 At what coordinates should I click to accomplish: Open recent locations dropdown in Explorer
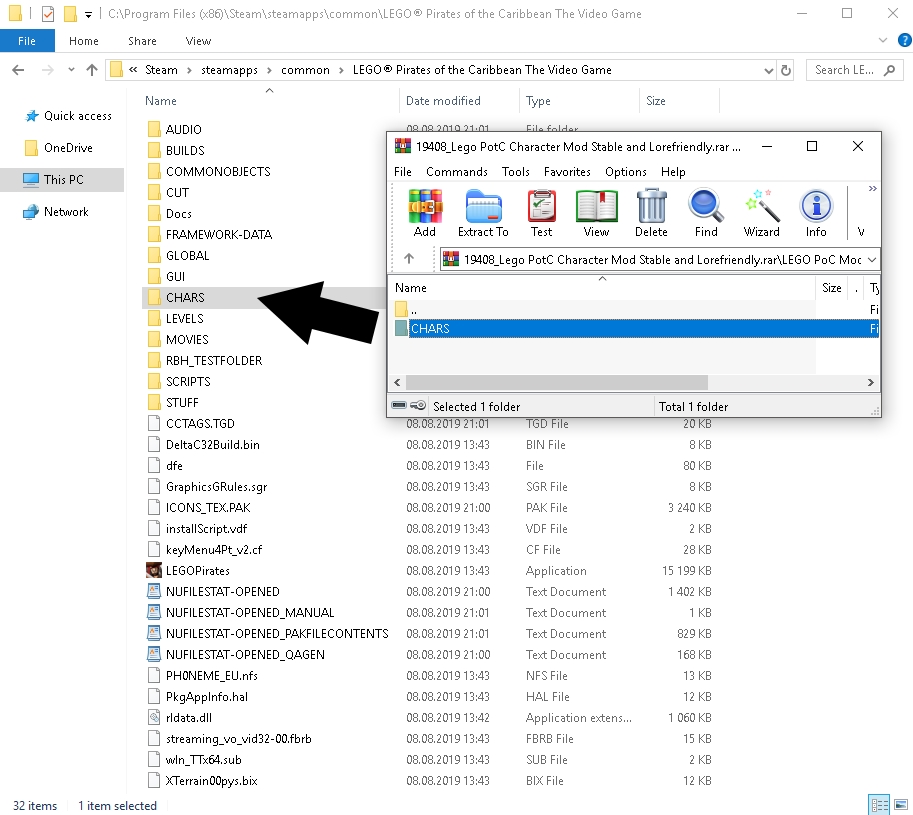click(71, 70)
